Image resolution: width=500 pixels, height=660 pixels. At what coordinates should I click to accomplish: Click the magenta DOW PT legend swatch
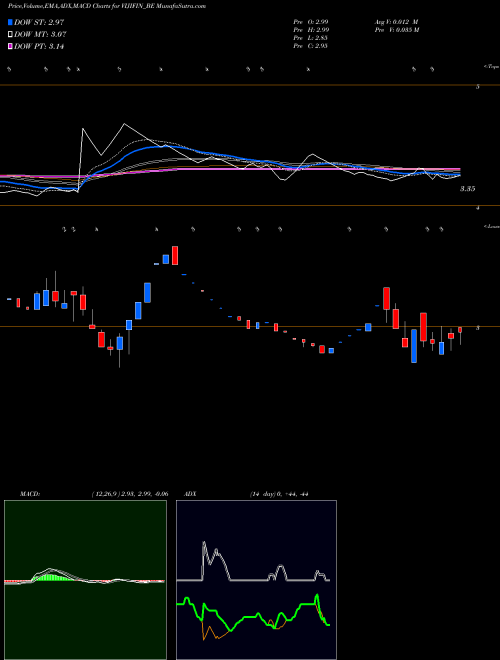[x=10, y=46]
